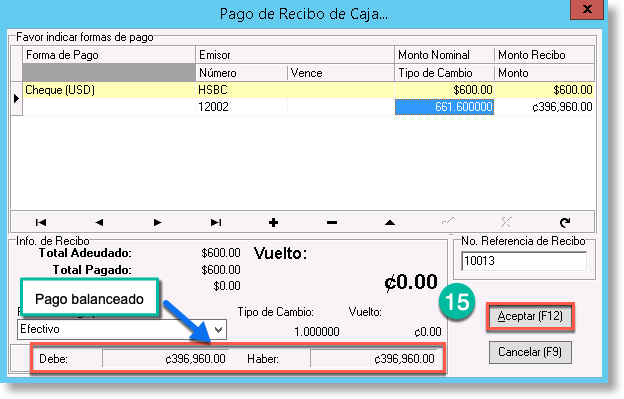Select the 661.600000 exchange rate cell
Viewport: 624px width, 399px height.
click(x=445, y=107)
